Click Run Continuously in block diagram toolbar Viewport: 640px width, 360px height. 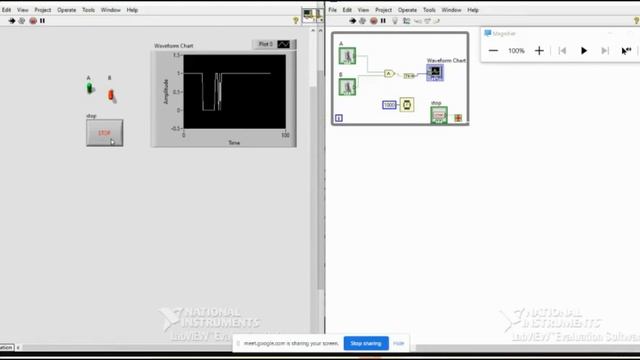pos(362,21)
